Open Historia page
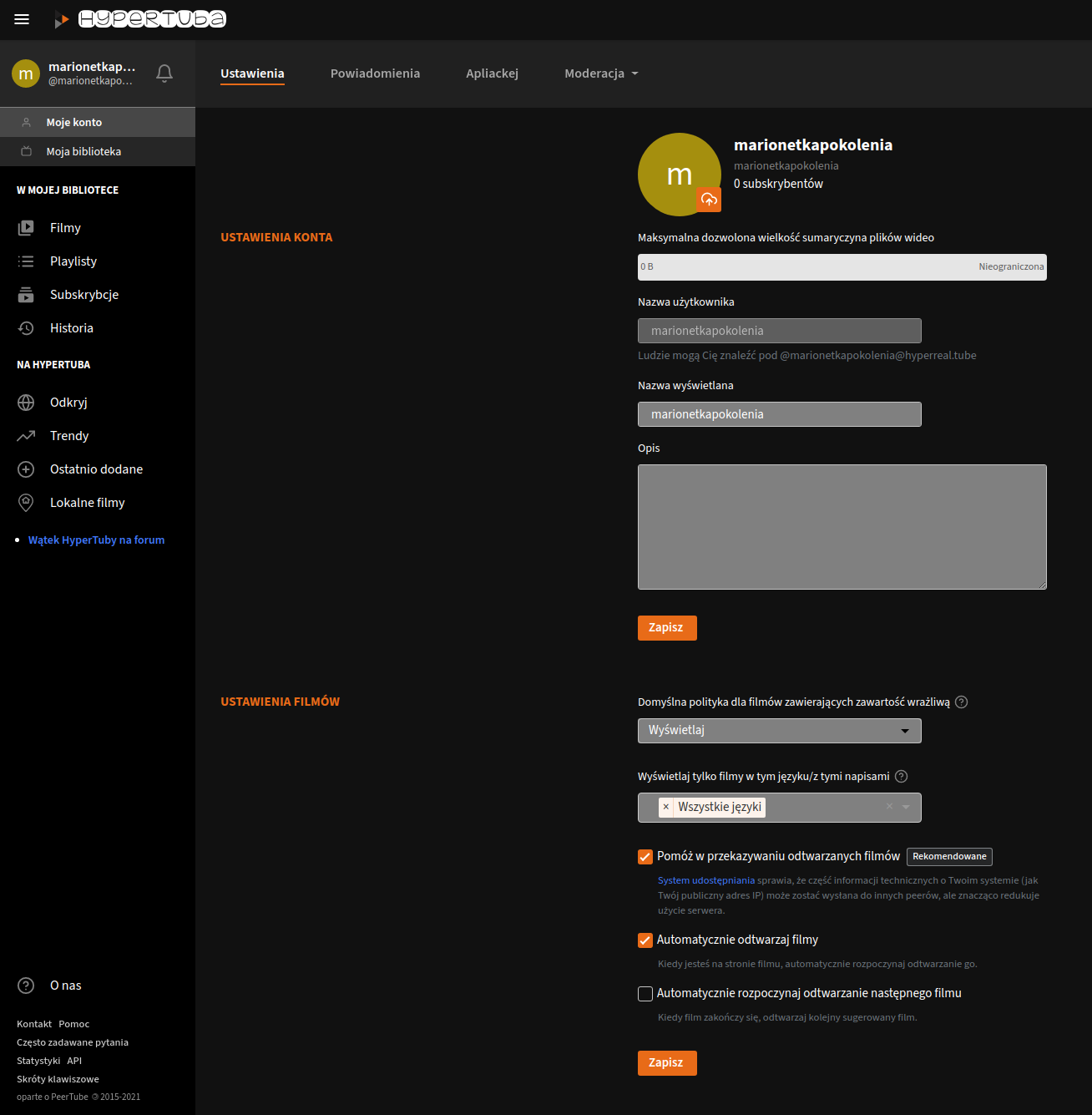The image size is (1092, 1115). (x=72, y=328)
